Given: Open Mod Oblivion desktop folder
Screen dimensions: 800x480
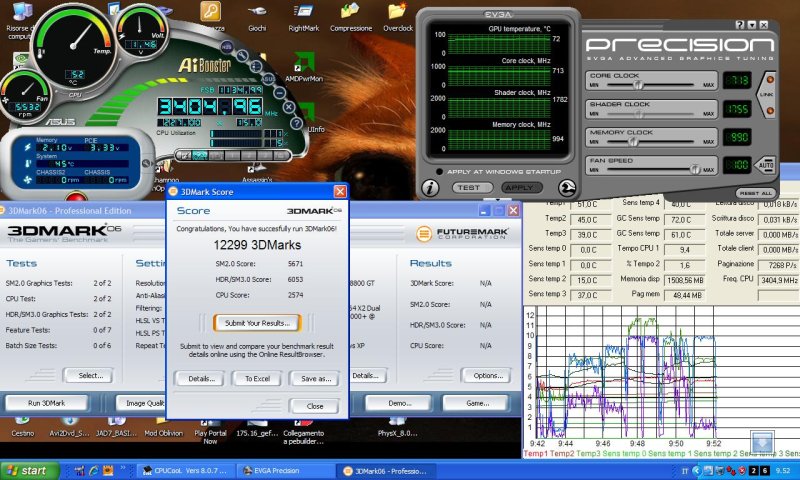Looking at the screenshot, I should 163,427.
